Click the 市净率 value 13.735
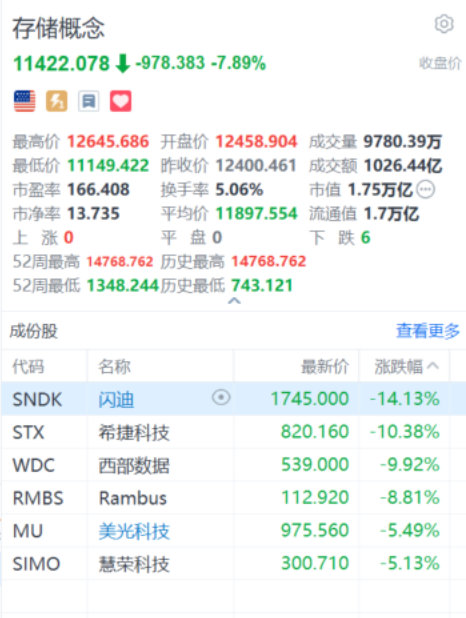 [x=93, y=214]
